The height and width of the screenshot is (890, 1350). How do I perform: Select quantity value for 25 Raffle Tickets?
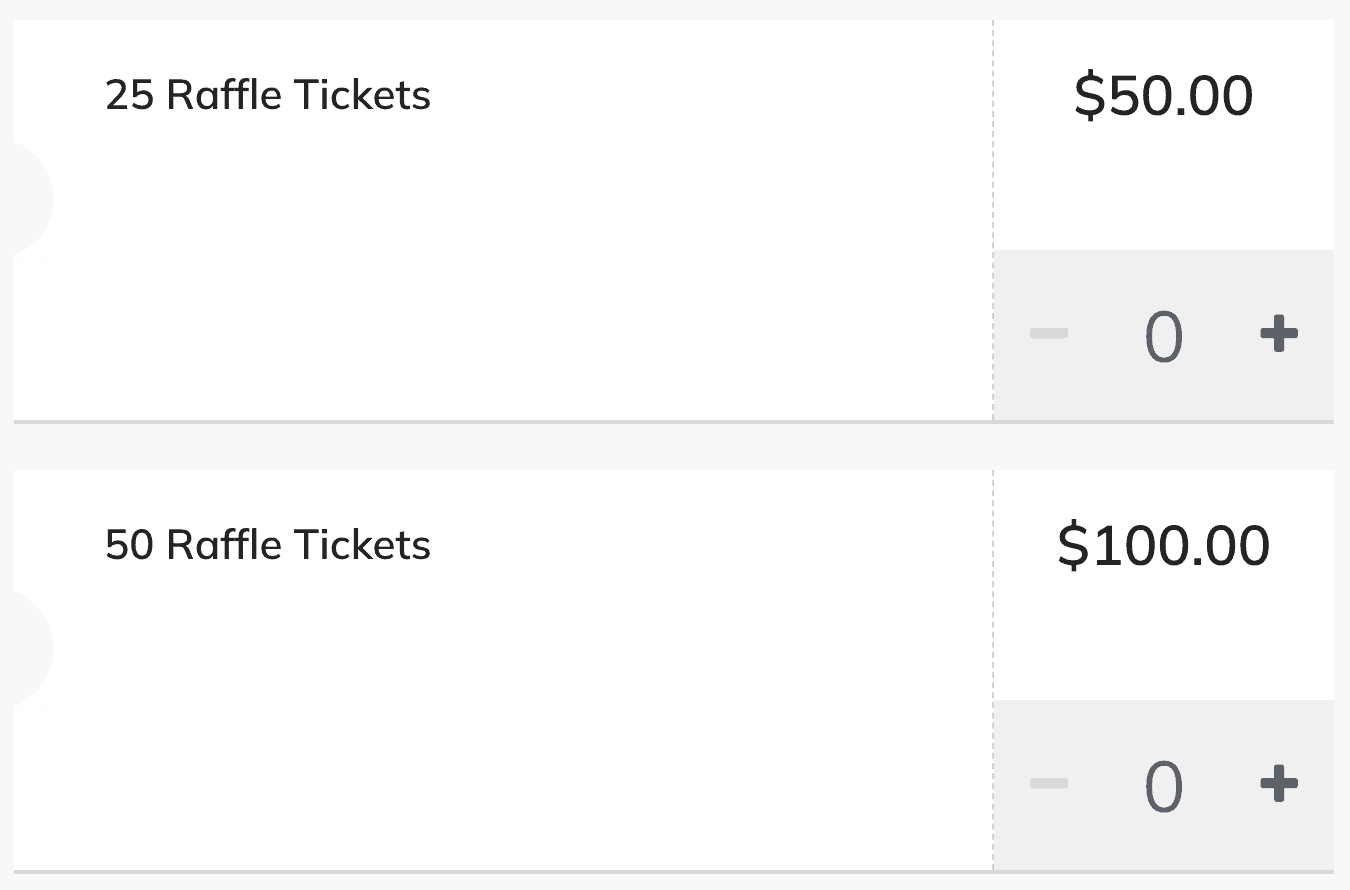tap(1164, 336)
